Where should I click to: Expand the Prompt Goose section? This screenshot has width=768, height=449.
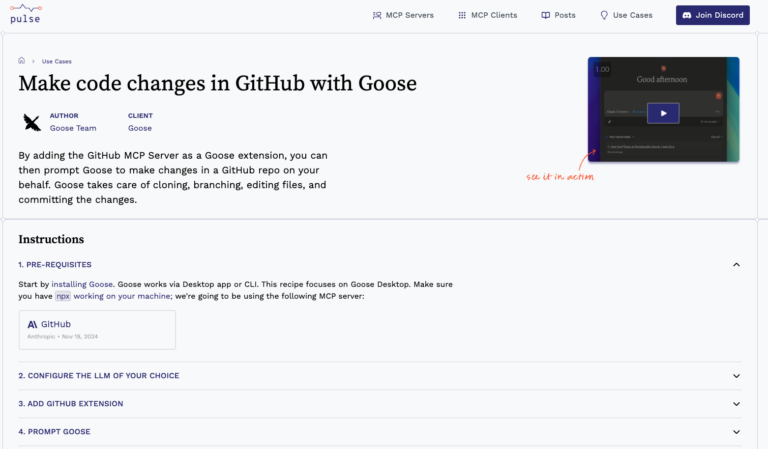(736, 432)
